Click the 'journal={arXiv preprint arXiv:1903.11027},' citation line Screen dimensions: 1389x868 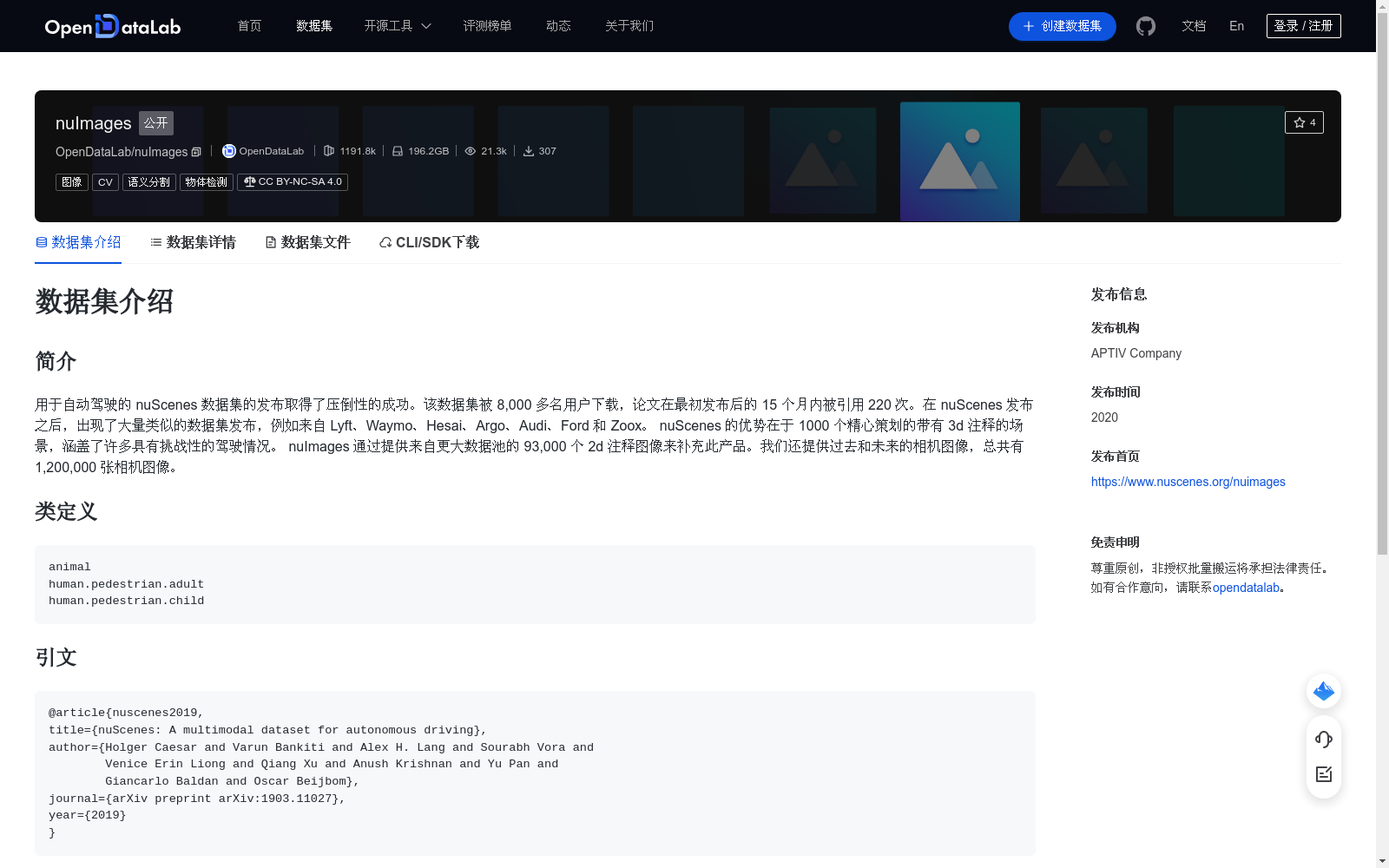point(197,799)
